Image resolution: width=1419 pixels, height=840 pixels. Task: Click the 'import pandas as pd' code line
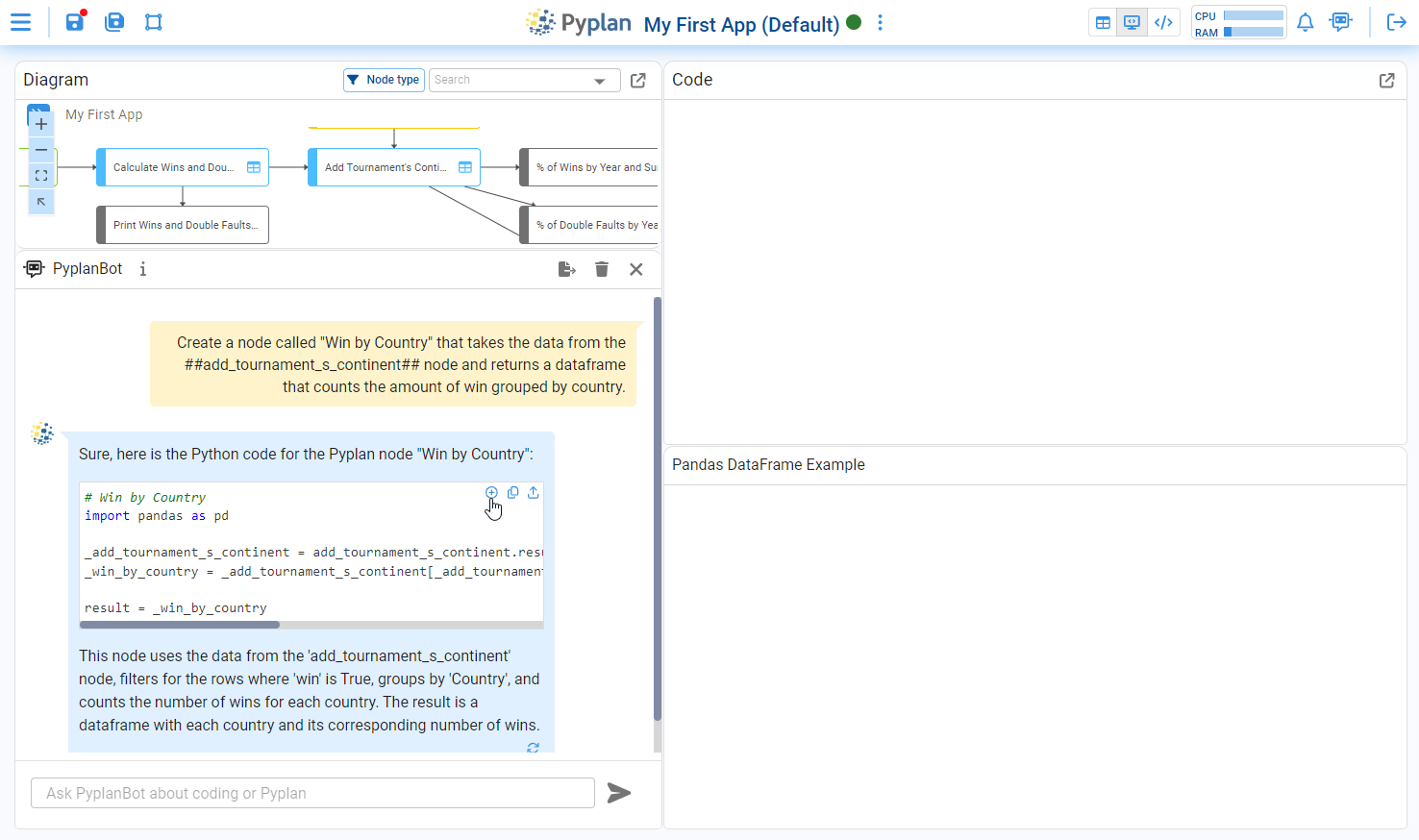tap(157, 516)
